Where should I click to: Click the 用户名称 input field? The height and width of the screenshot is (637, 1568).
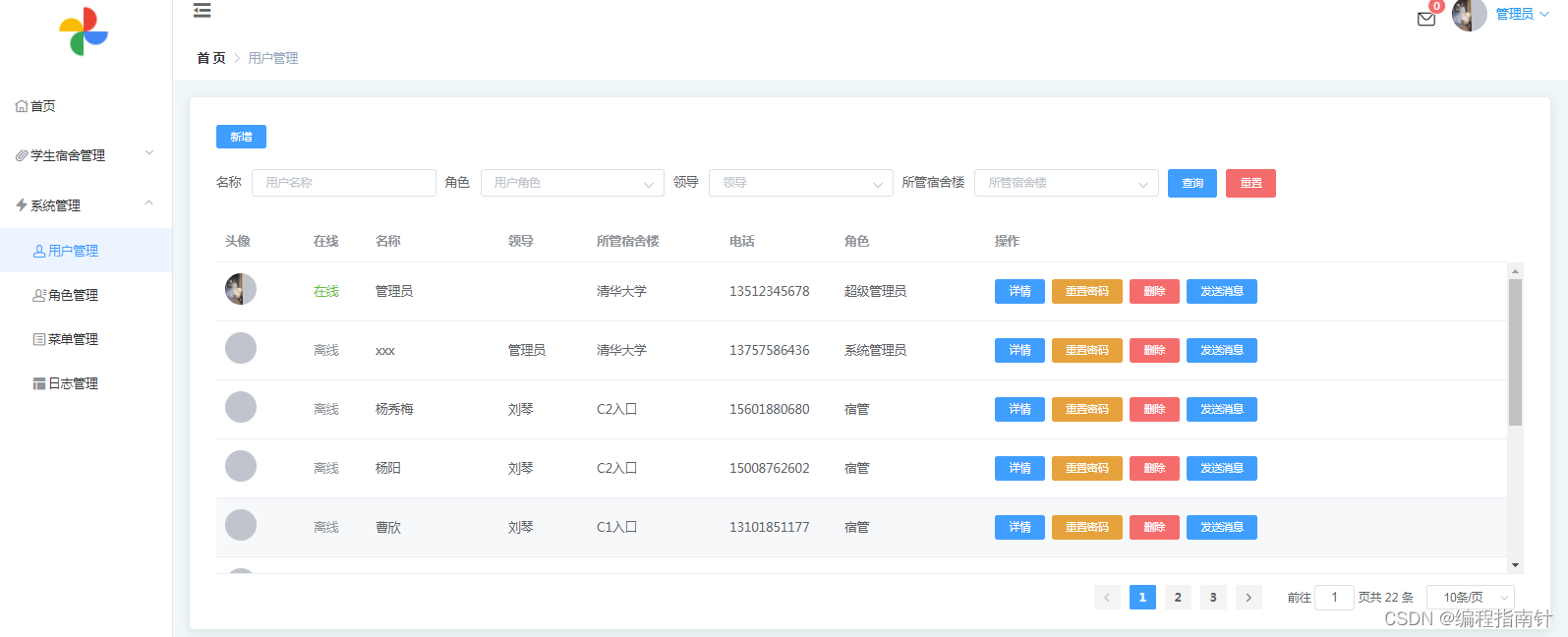point(344,183)
